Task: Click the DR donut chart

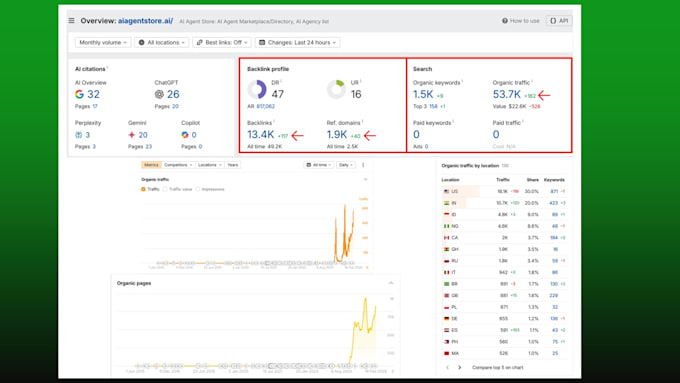Action: point(257,90)
